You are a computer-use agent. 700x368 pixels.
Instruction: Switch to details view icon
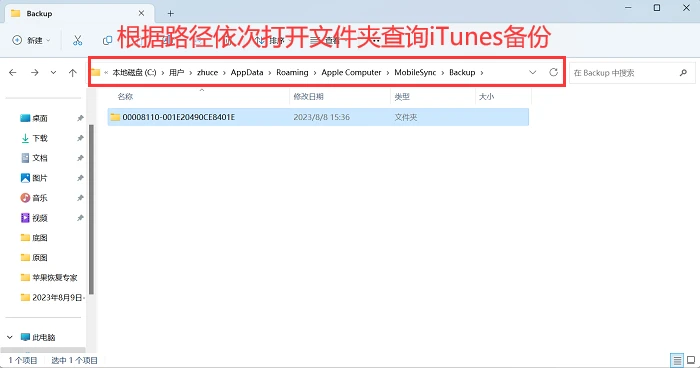[x=677, y=360]
